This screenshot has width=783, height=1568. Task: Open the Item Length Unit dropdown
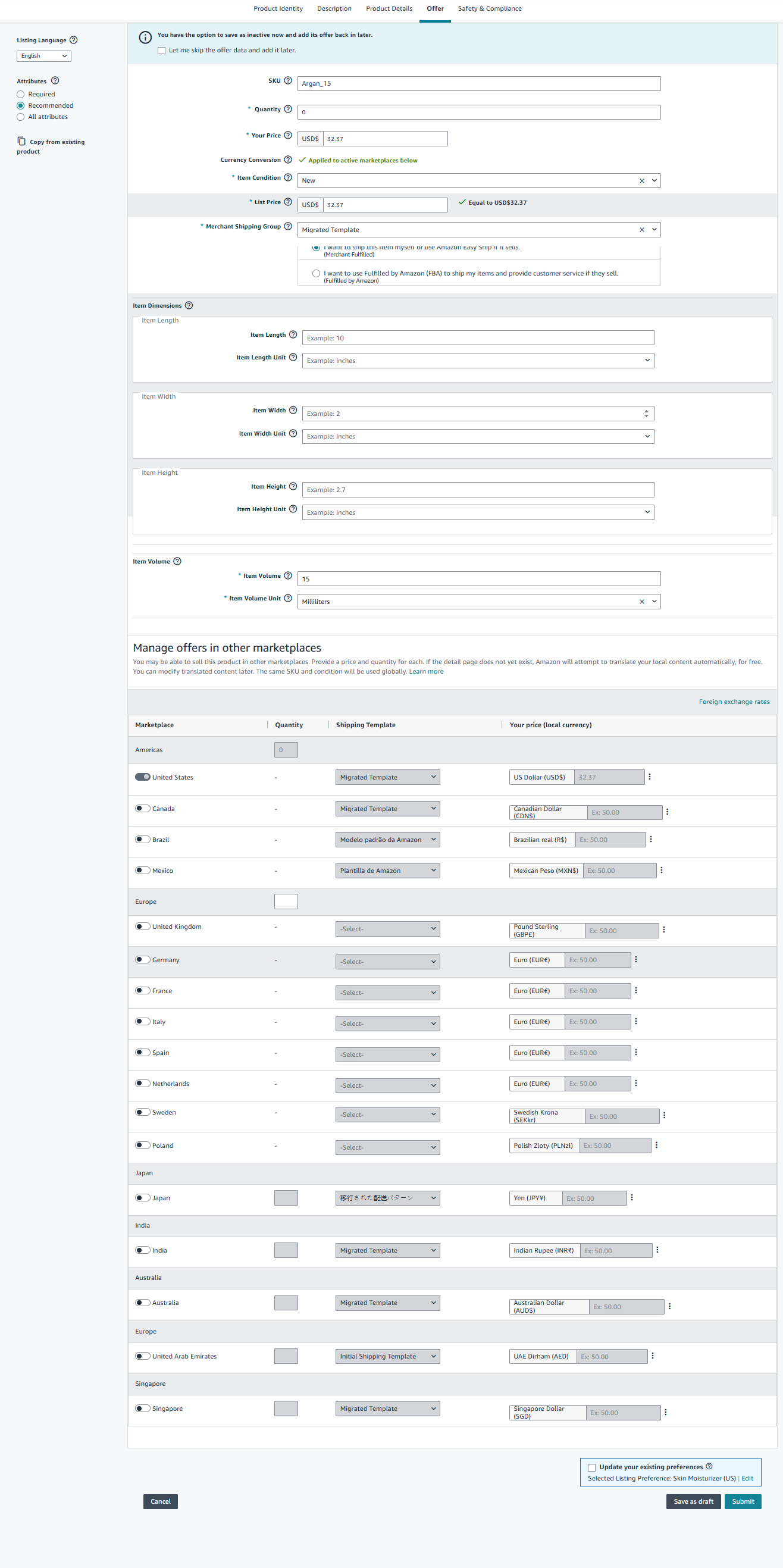pos(478,361)
